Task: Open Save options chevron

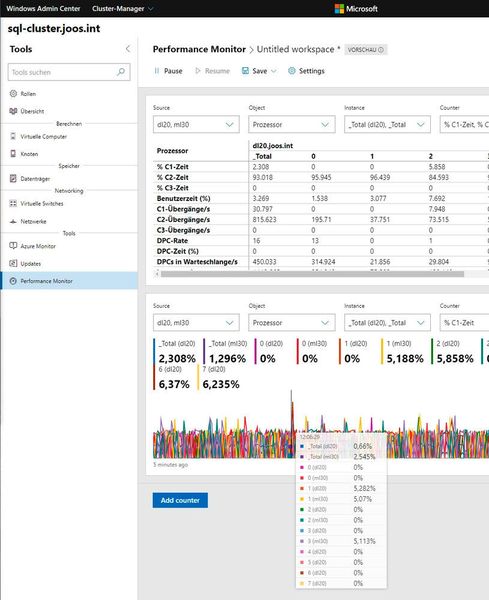Action: coord(274,71)
